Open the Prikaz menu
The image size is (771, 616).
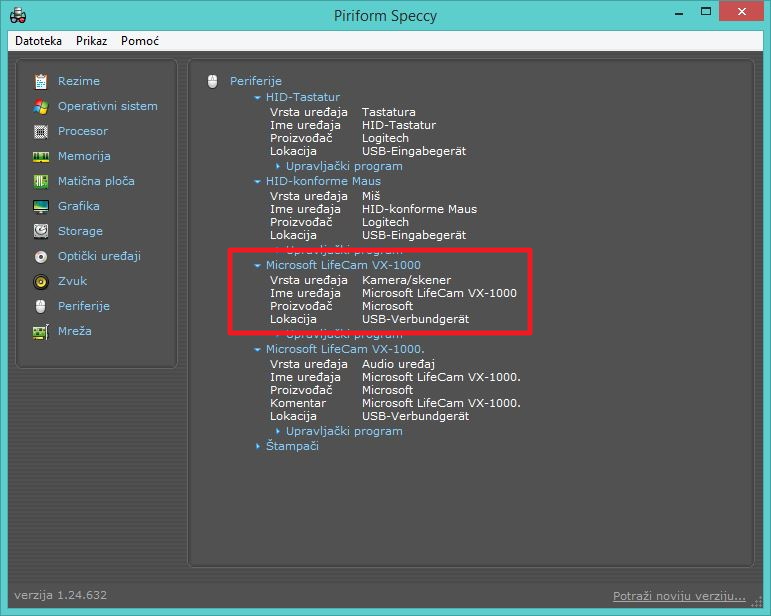point(91,41)
